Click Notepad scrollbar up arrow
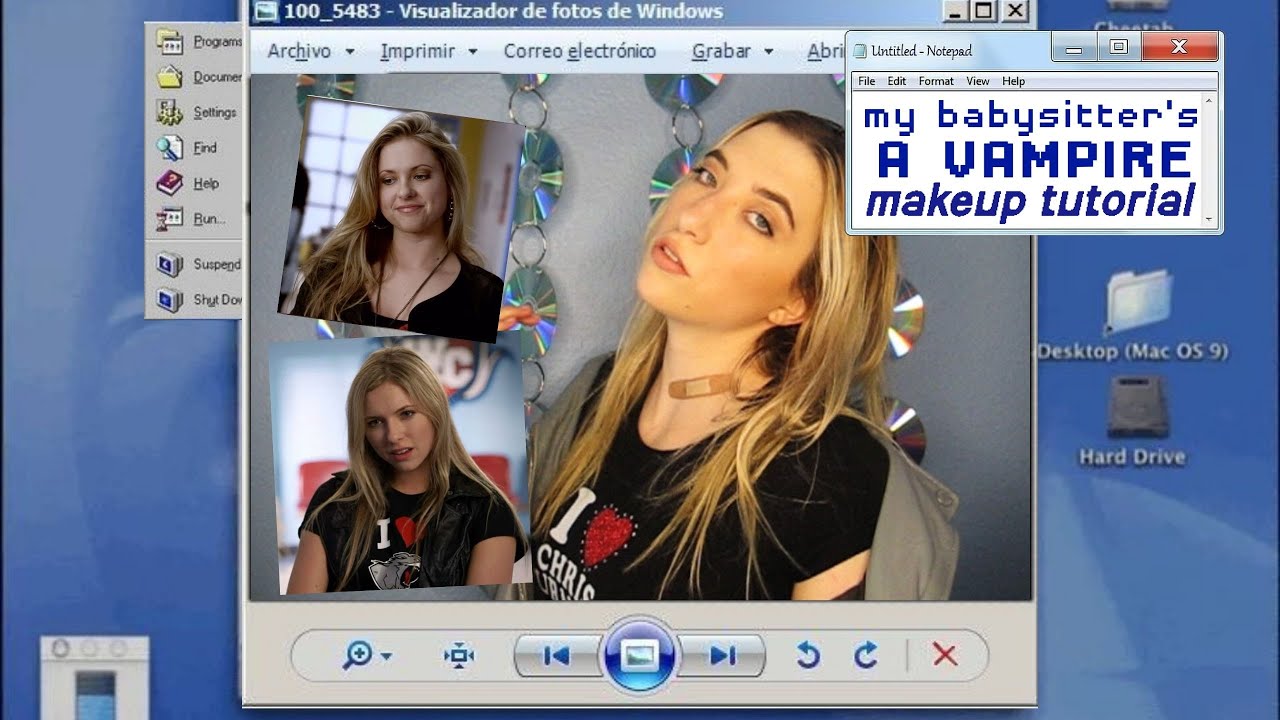 click(x=1210, y=100)
